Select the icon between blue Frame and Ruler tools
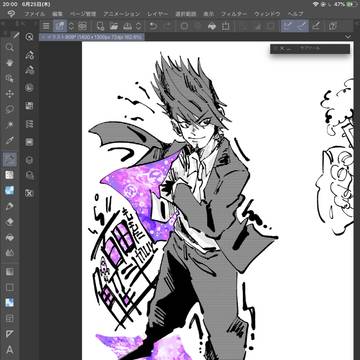Screen dimensions: 360x360 tap(10, 318)
